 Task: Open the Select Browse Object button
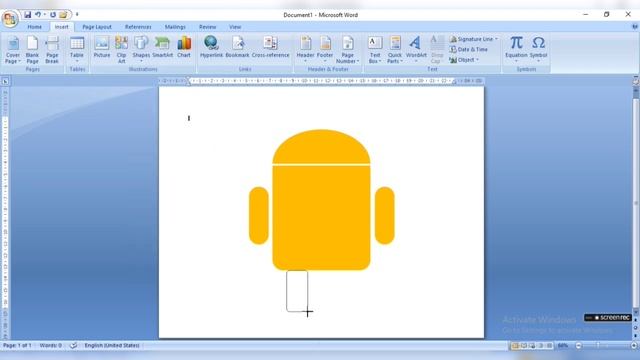tap(636, 327)
